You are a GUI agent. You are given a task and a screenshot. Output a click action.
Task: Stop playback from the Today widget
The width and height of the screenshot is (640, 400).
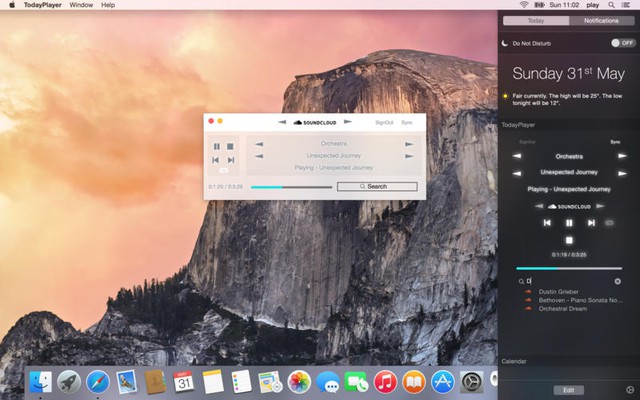(569, 240)
